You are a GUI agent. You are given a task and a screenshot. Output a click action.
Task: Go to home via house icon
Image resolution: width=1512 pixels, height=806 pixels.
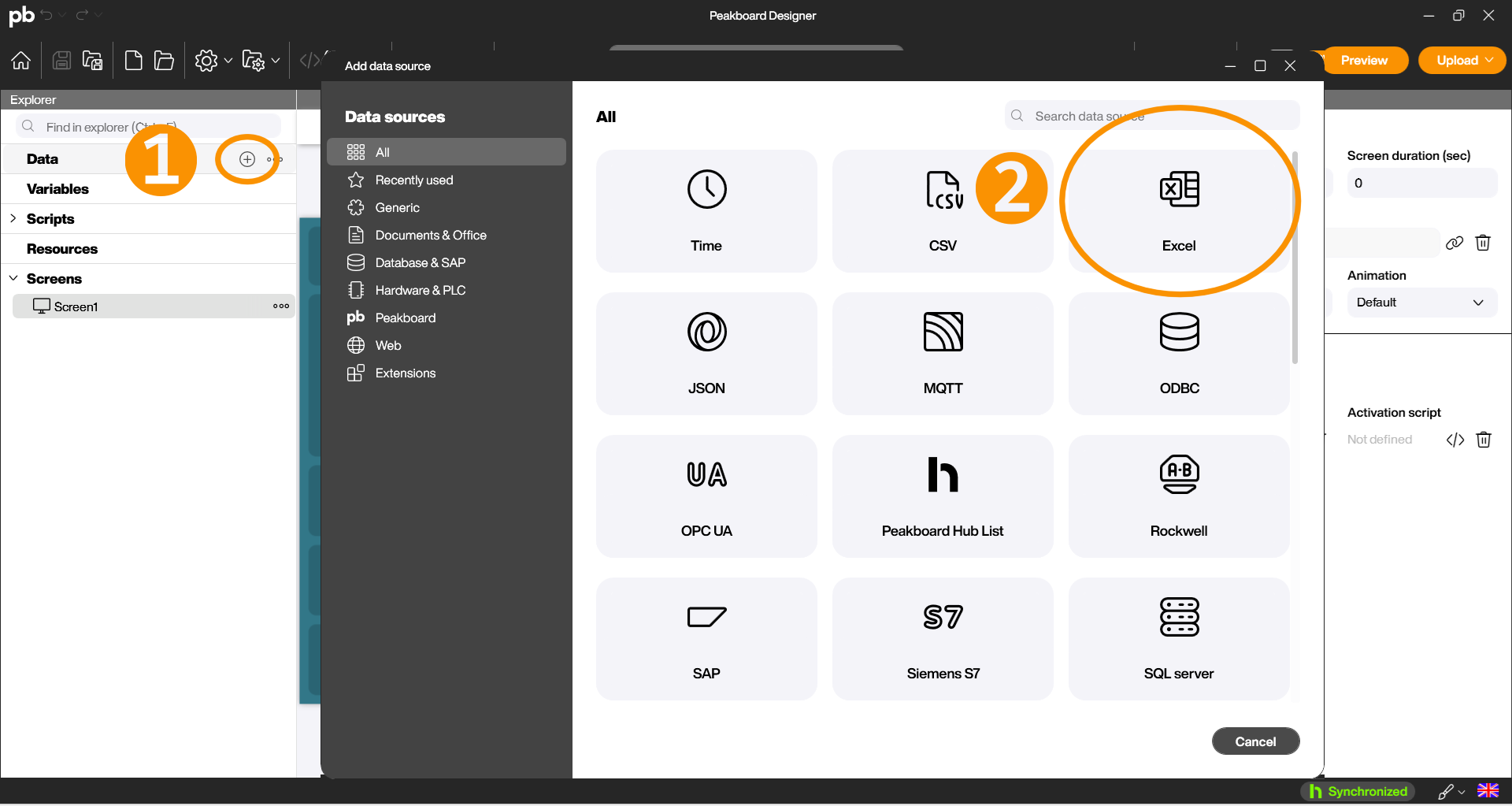pos(21,61)
